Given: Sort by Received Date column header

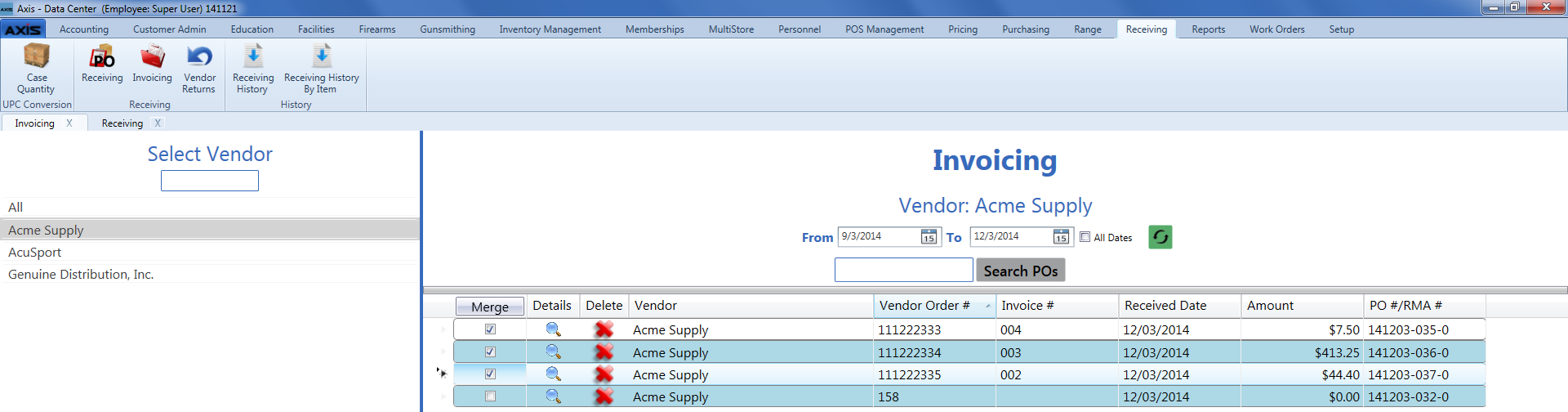Looking at the screenshot, I should pos(1179,306).
